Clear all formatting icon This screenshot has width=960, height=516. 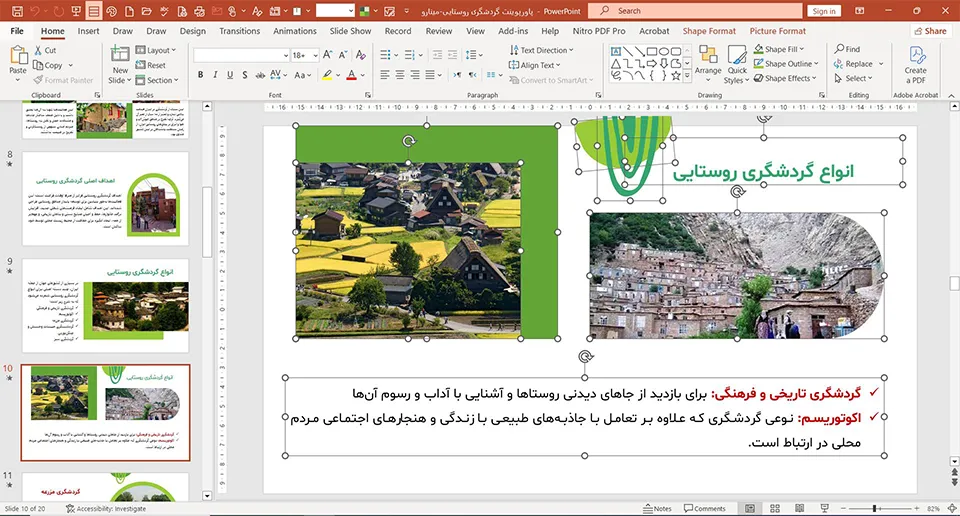361,55
